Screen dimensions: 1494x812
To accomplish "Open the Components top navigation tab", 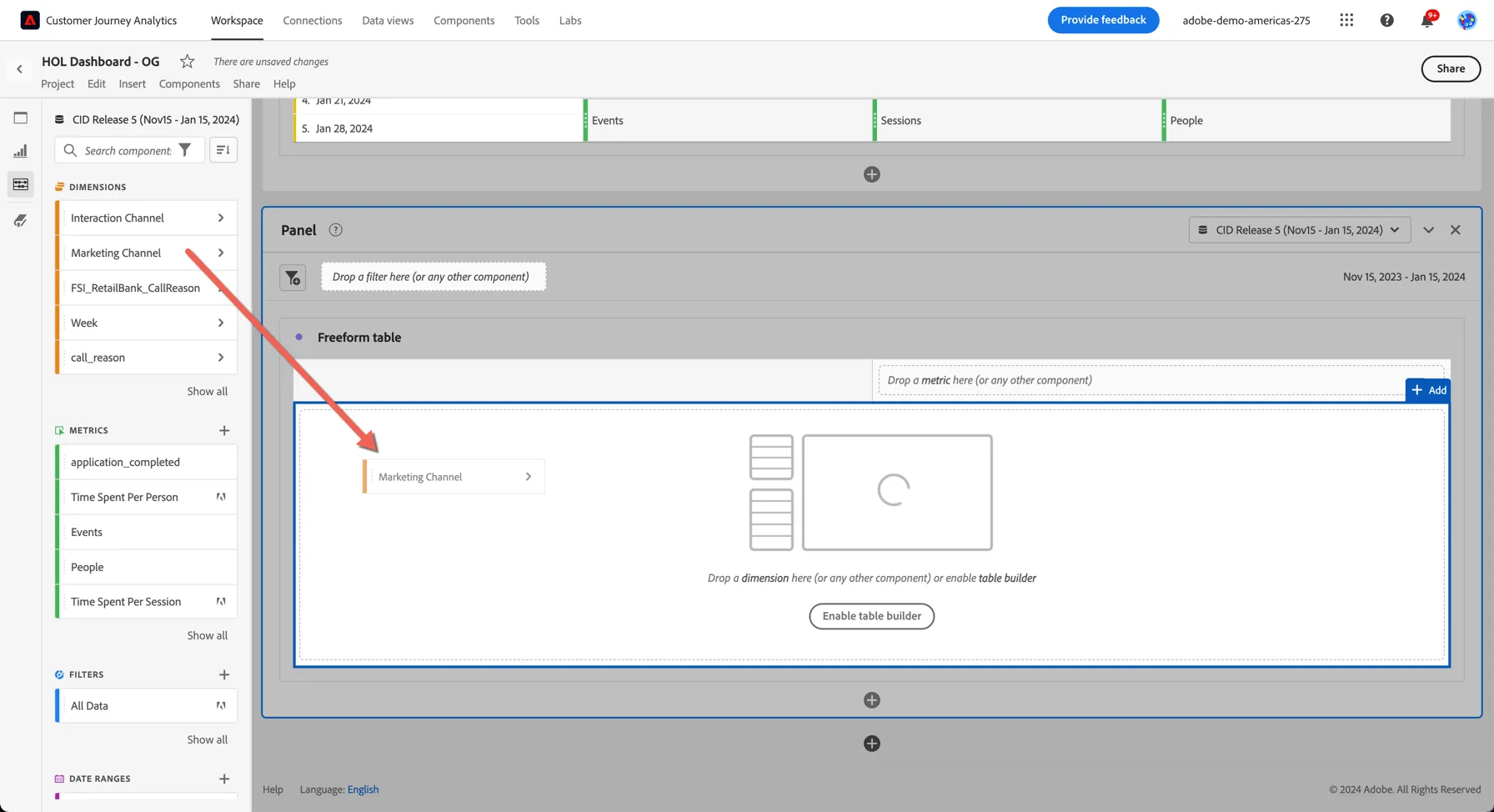I will point(464,20).
